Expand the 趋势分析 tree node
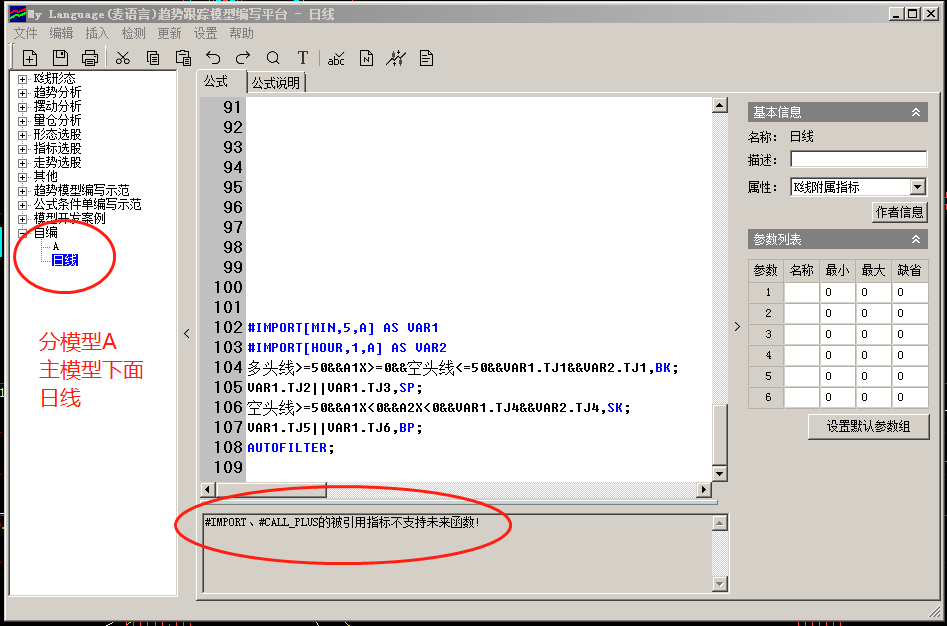This screenshot has height=626, width=947. pos(23,92)
